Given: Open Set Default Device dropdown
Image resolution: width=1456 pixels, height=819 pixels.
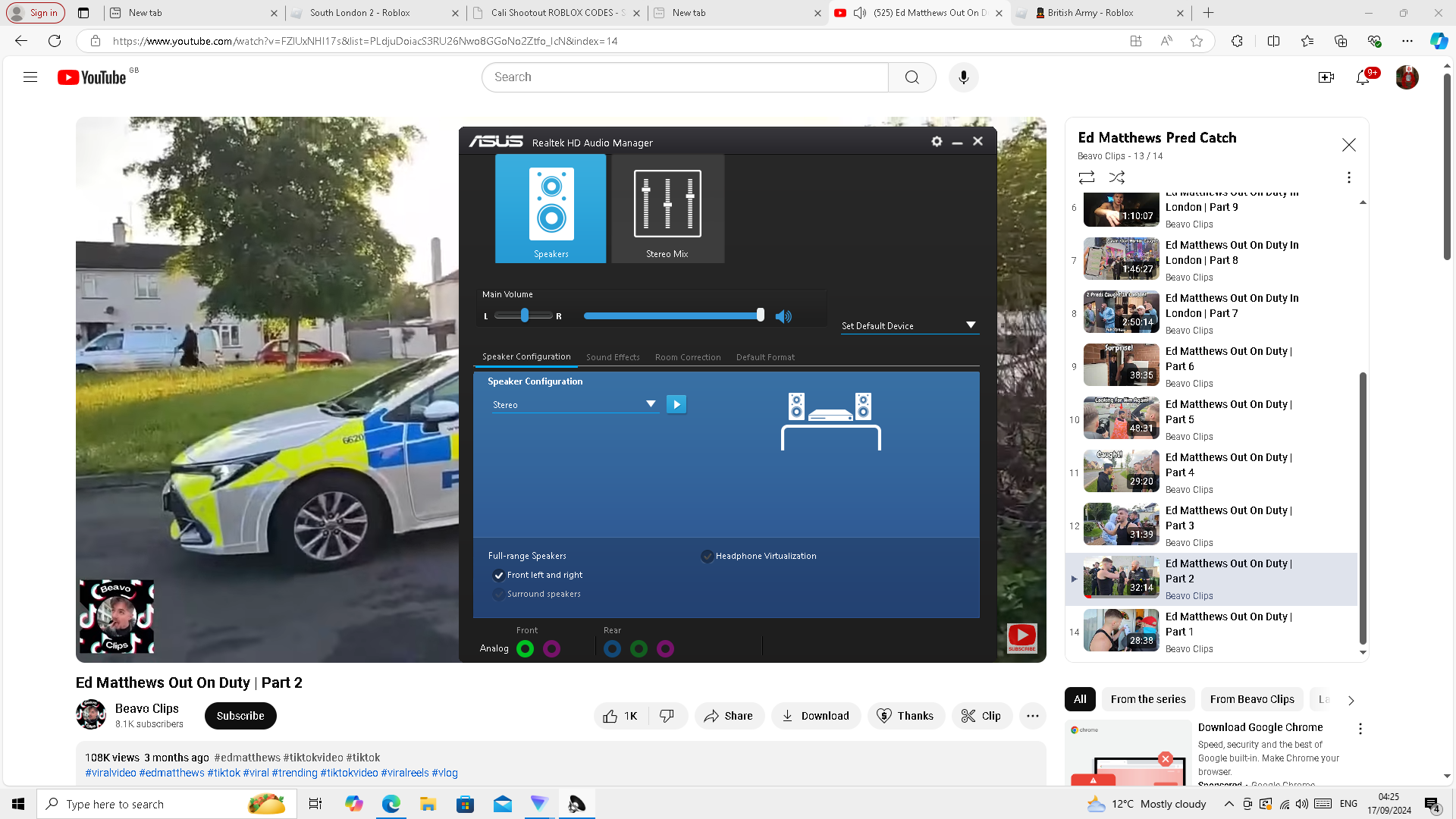Looking at the screenshot, I should 909,326.
